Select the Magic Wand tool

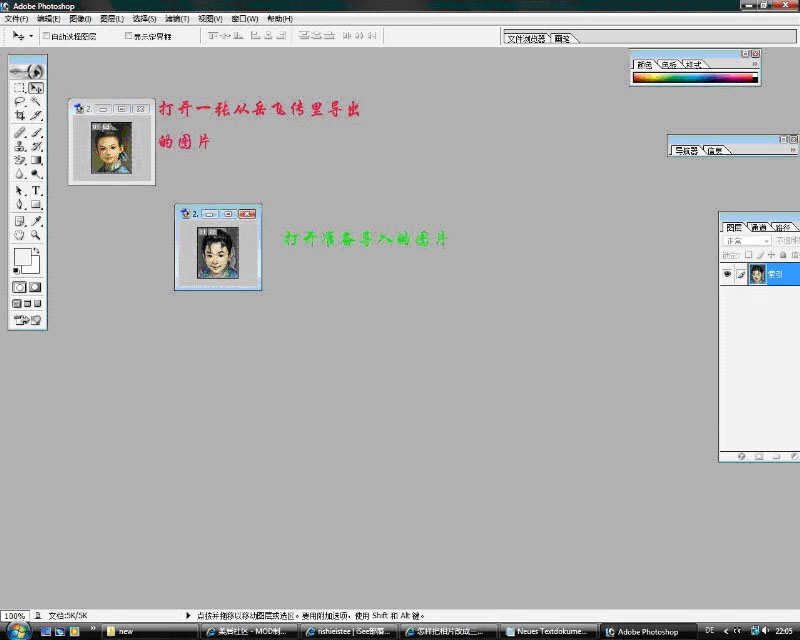[36, 102]
